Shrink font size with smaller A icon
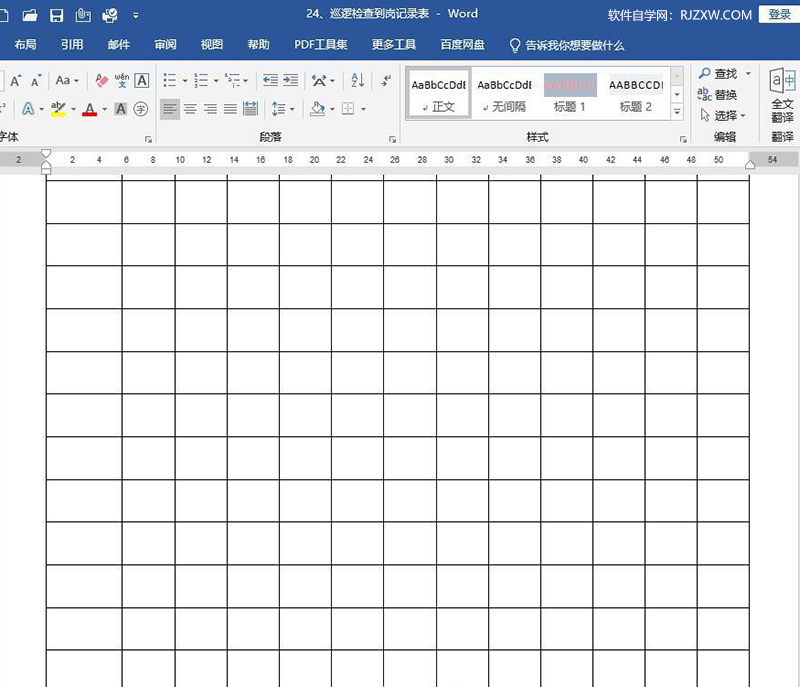Screen dimensions: 800x687 (36, 81)
